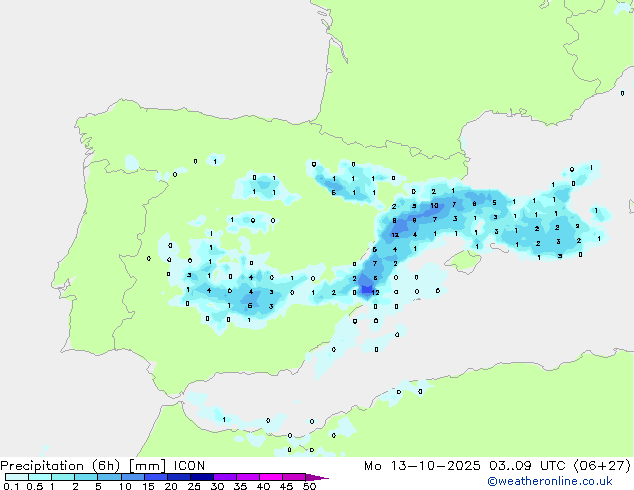
Task: Click the above-50 arrow tip of legend
Action: point(317,477)
